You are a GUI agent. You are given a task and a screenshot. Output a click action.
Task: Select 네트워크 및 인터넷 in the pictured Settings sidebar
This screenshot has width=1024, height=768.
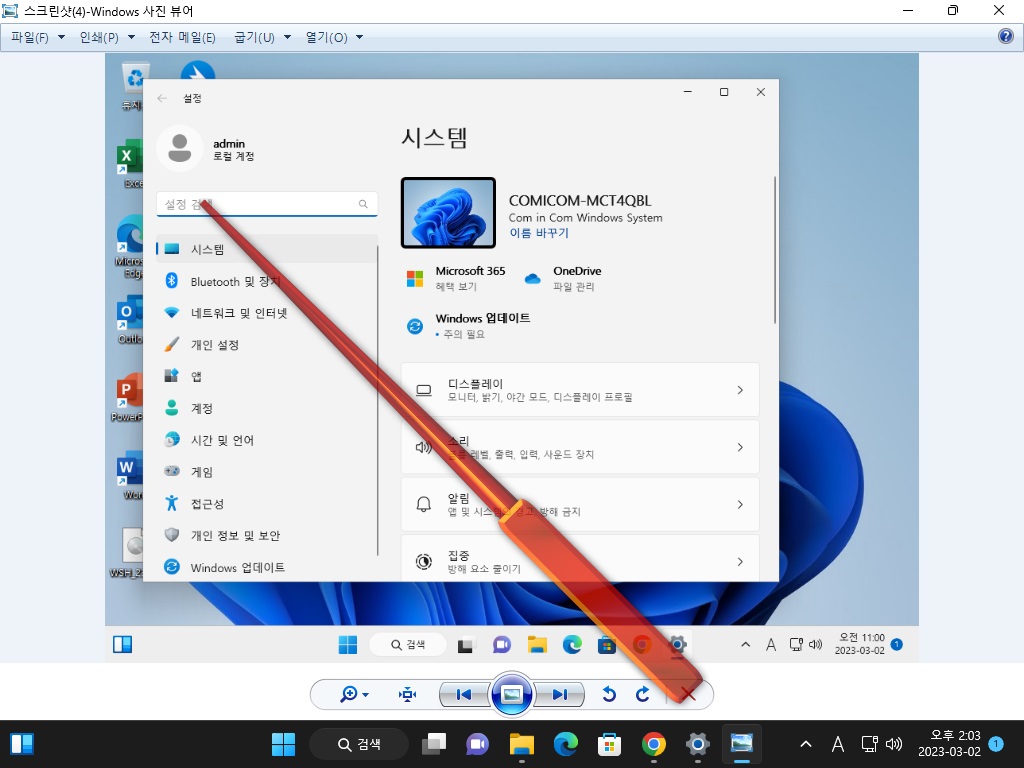click(x=266, y=313)
